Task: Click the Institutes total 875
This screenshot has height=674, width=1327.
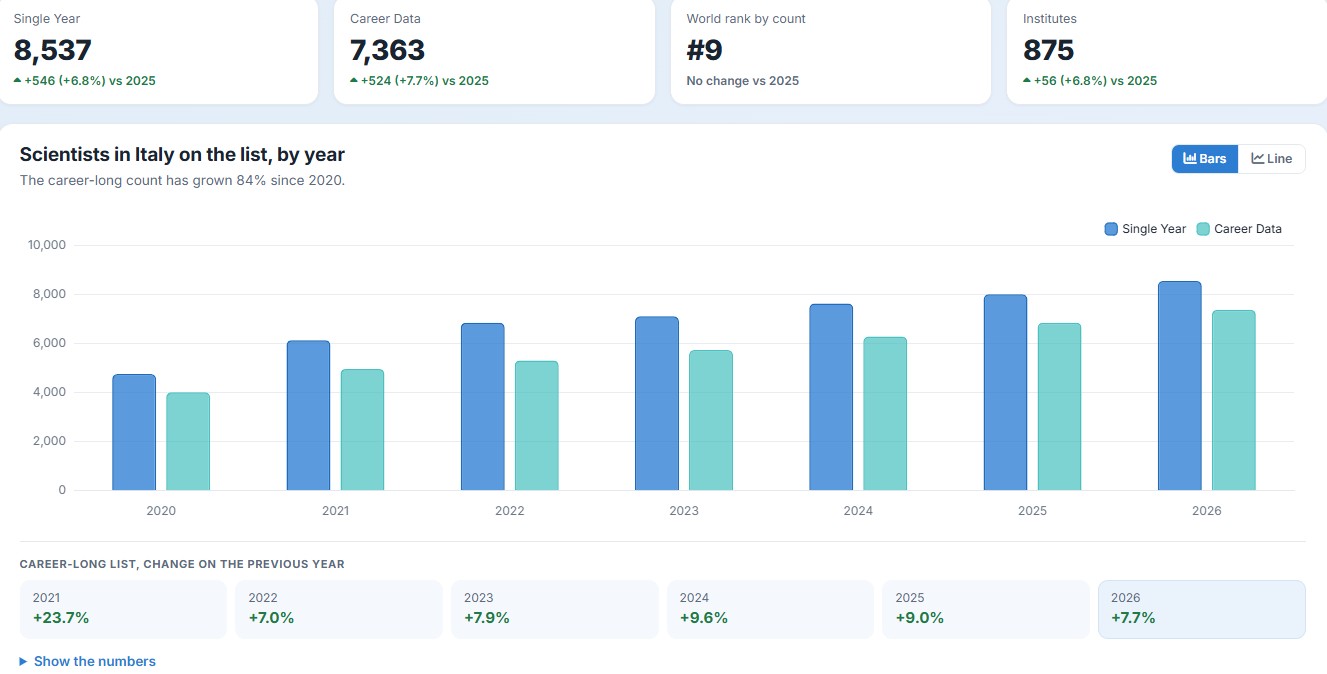Action: pos(1049,50)
